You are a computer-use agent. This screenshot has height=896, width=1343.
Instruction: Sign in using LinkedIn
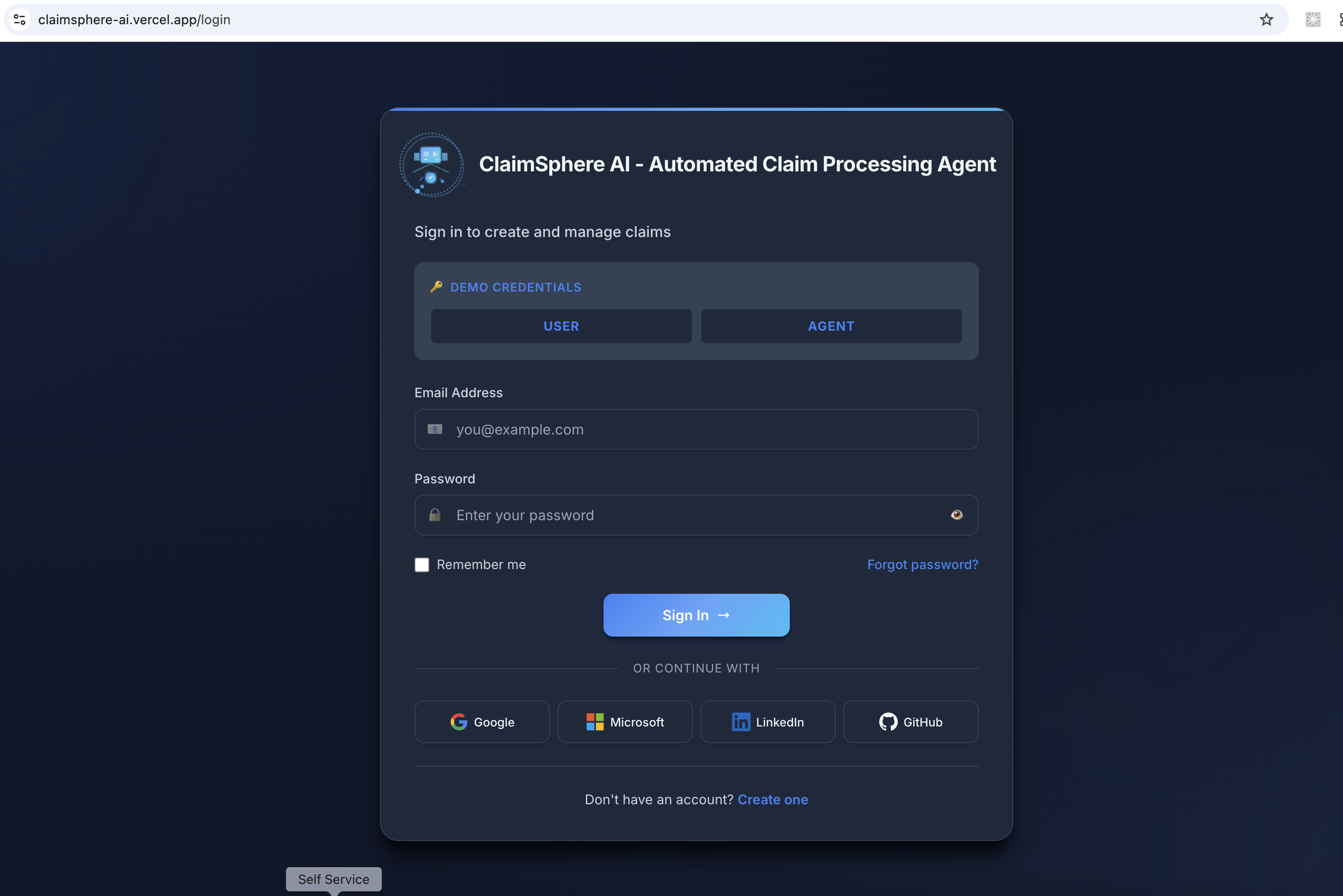[x=767, y=722]
